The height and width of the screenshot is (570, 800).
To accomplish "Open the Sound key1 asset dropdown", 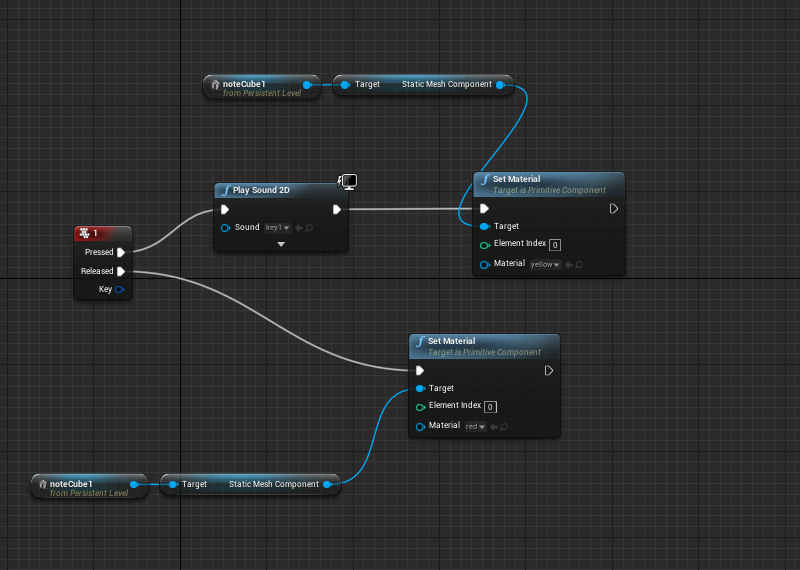I will [x=277, y=228].
